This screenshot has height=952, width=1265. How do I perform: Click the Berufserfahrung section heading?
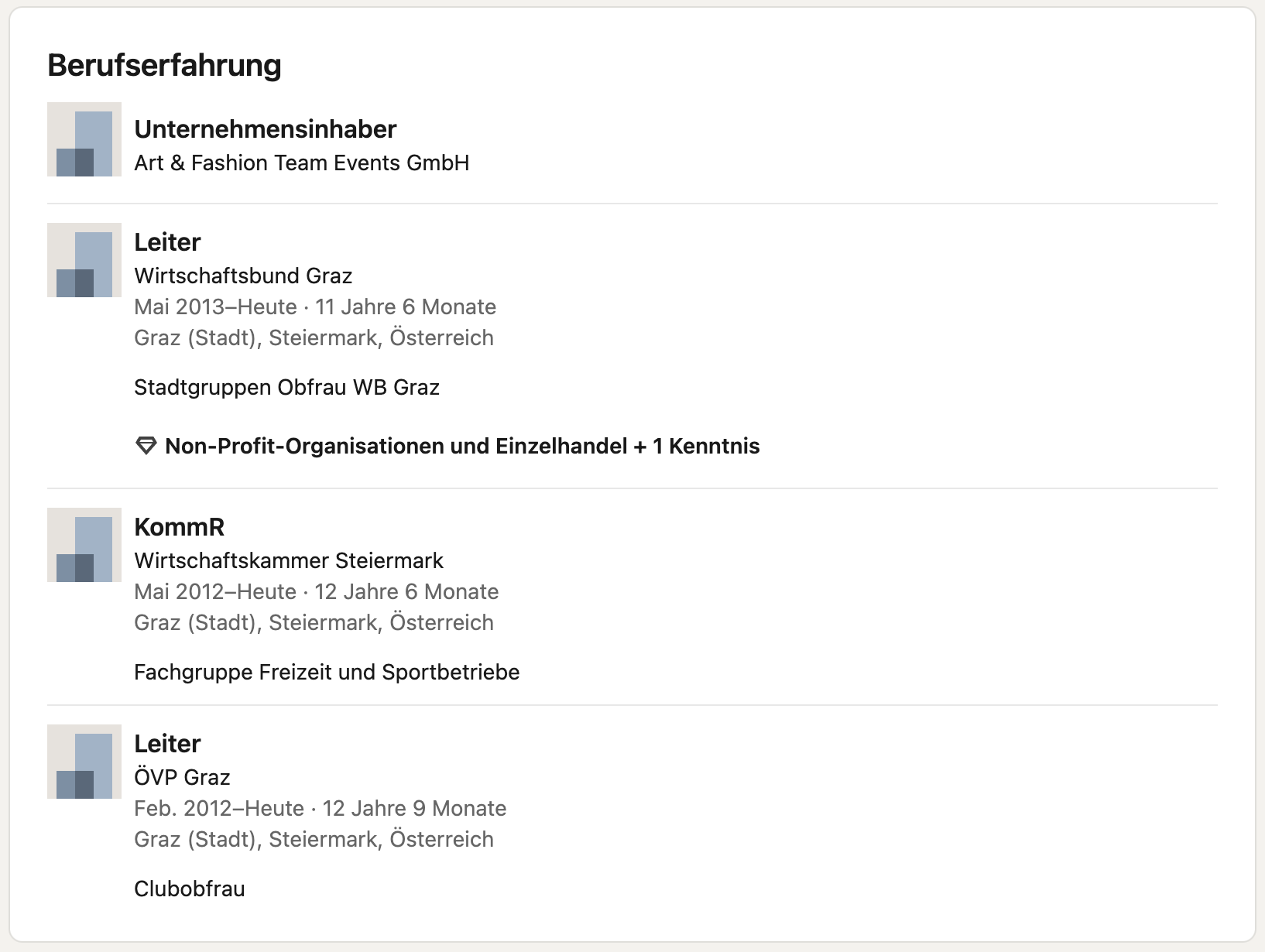coord(164,65)
